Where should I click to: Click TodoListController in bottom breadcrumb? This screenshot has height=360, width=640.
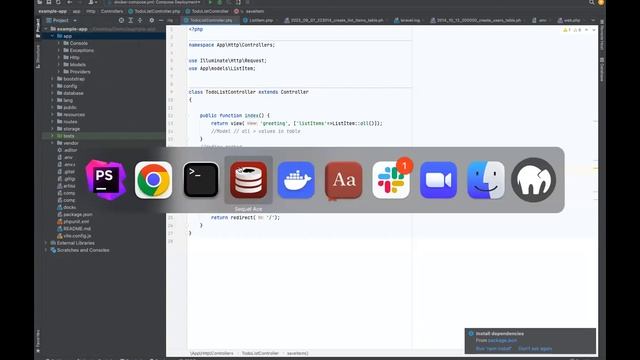[x=260, y=353]
